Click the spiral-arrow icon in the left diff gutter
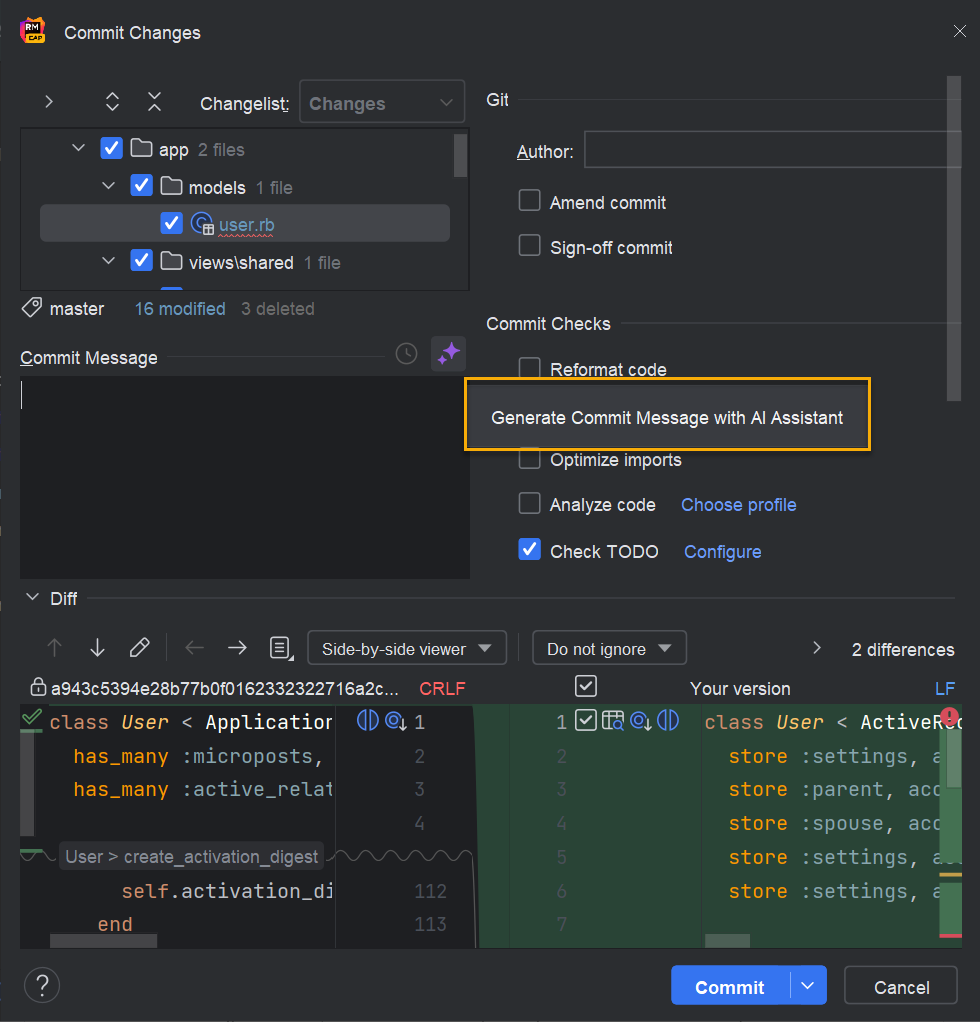 coord(396,721)
